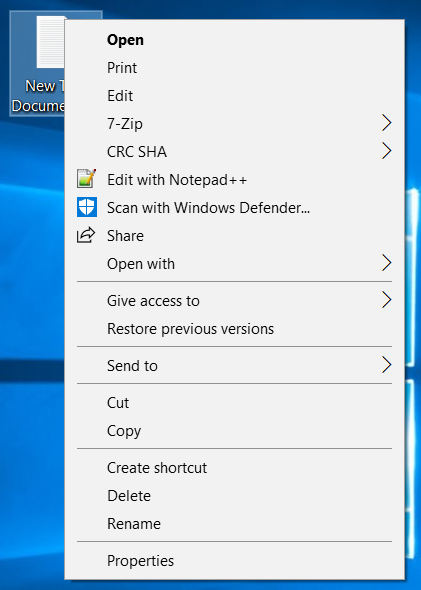The width and height of the screenshot is (421, 590).
Task: Expand the CRC SHA submenu arrow
Action: click(x=386, y=151)
